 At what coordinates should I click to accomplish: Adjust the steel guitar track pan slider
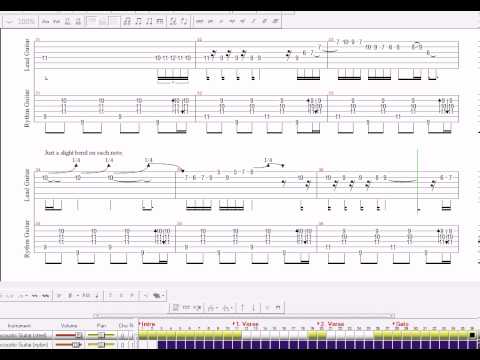tap(101, 335)
